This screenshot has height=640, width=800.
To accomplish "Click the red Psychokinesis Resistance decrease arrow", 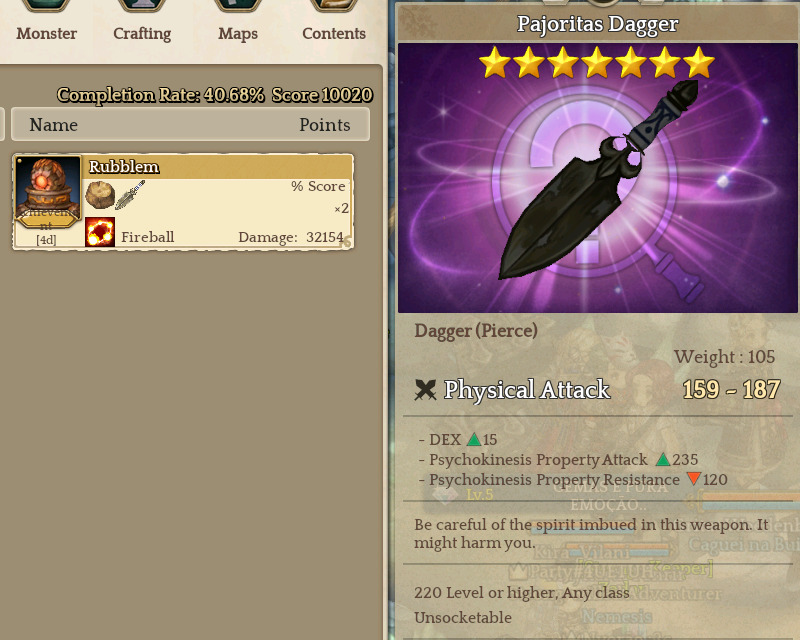I will (x=693, y=479).
